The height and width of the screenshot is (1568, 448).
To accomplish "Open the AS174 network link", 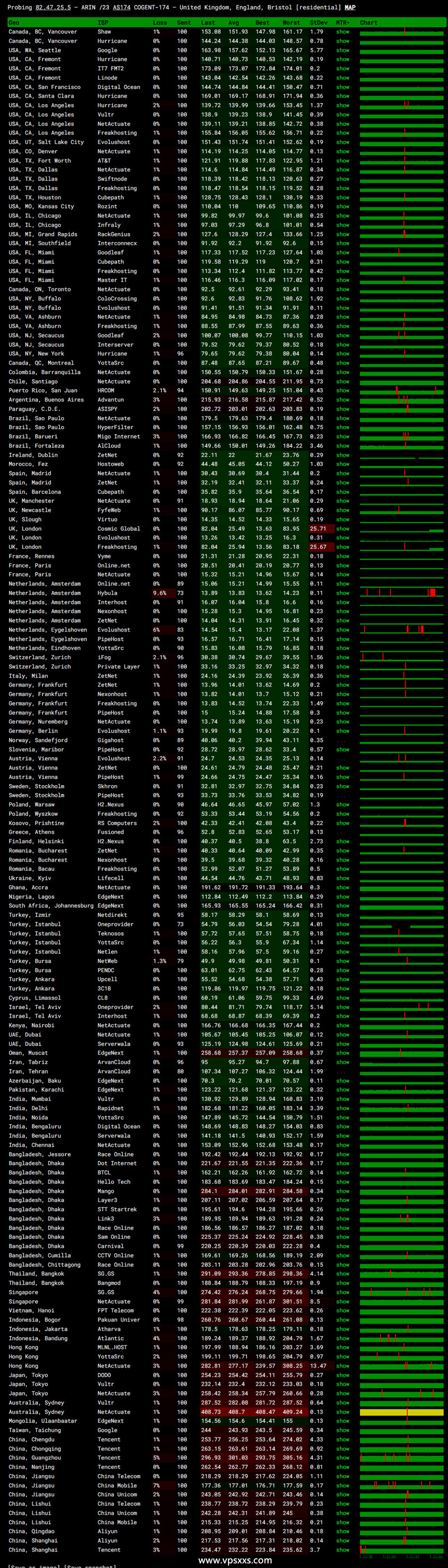I will pyautogui.click(x=122, y=7).
